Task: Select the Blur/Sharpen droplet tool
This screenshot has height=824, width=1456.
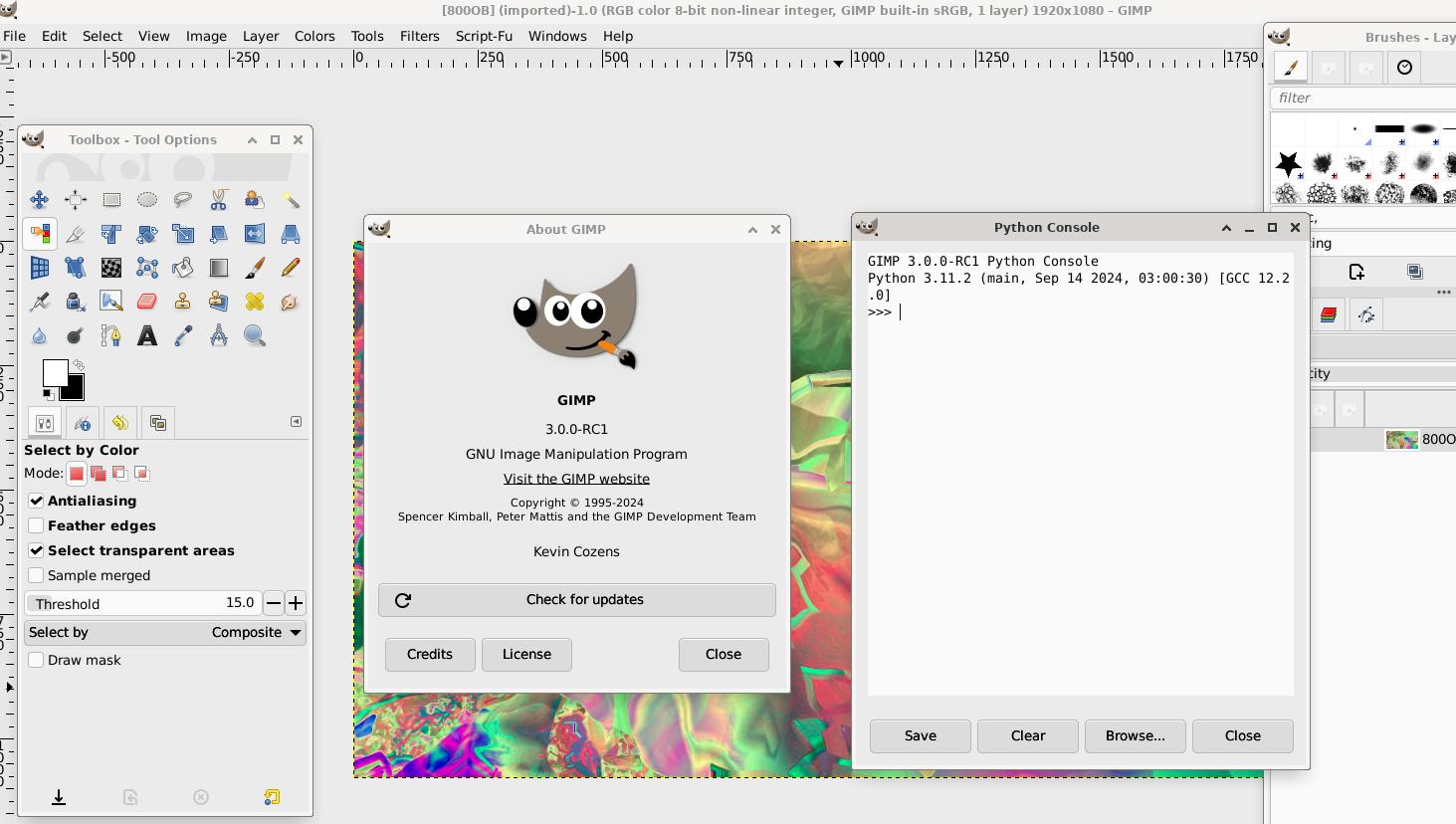Action: point(39,336)
